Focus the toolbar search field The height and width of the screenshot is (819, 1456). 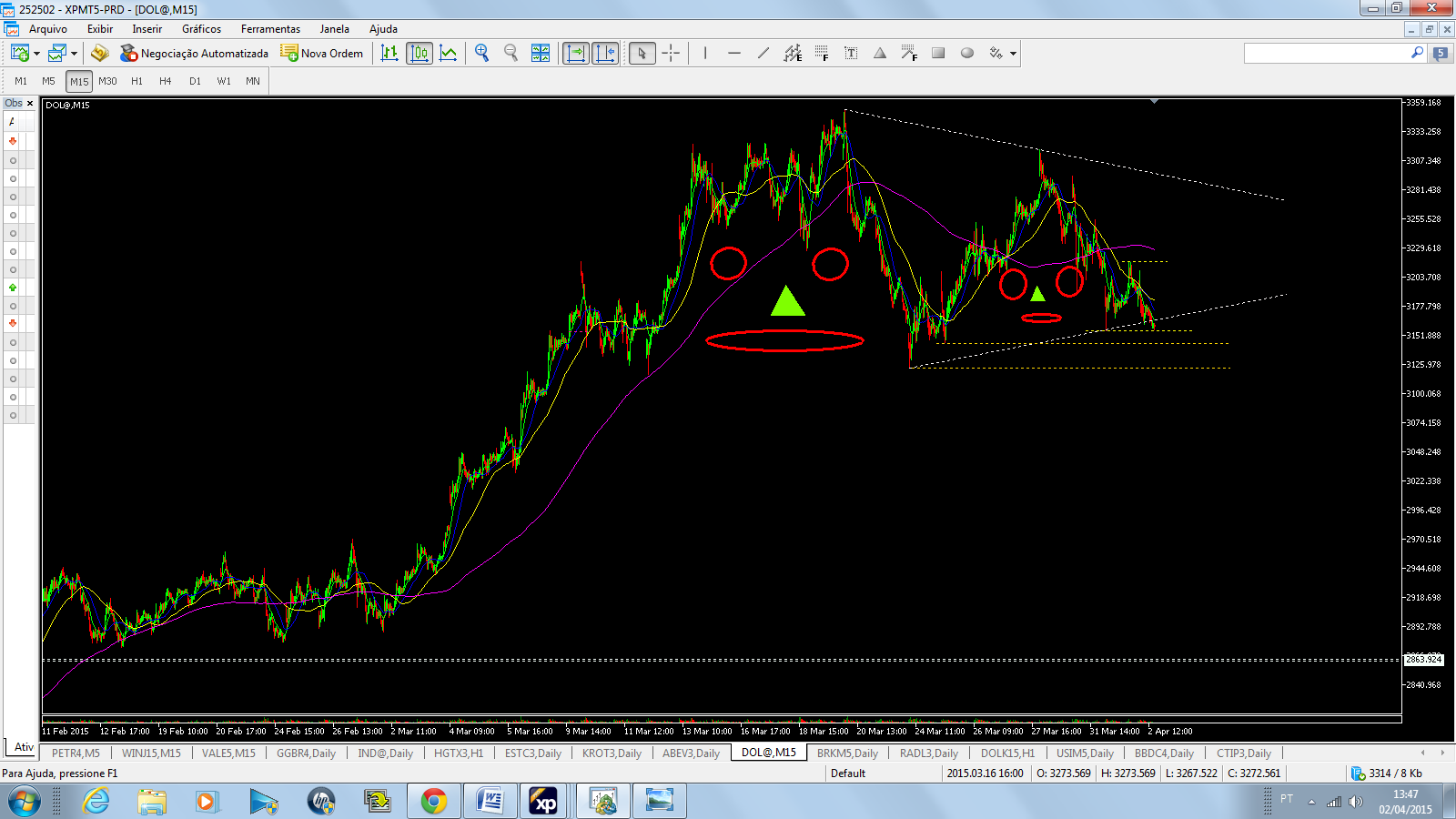coord(1327,53)
